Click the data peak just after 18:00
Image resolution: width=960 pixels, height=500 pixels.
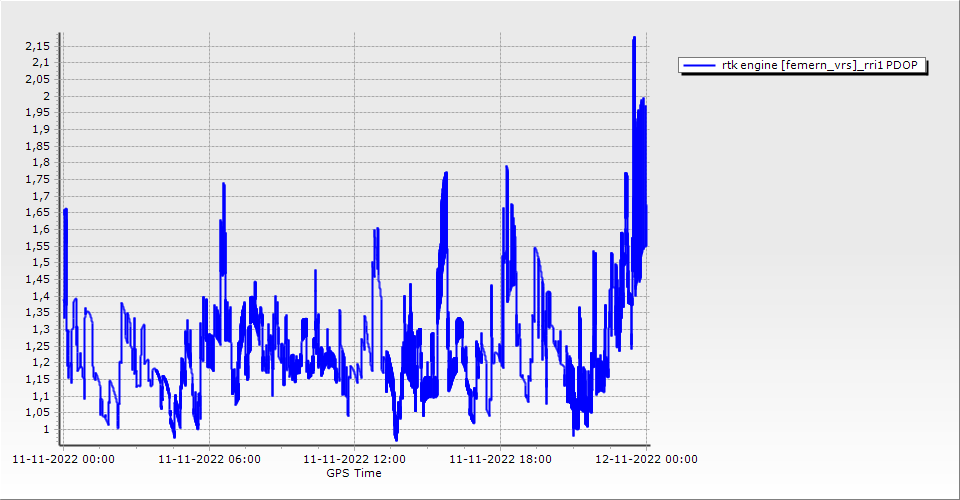(507, 167)
